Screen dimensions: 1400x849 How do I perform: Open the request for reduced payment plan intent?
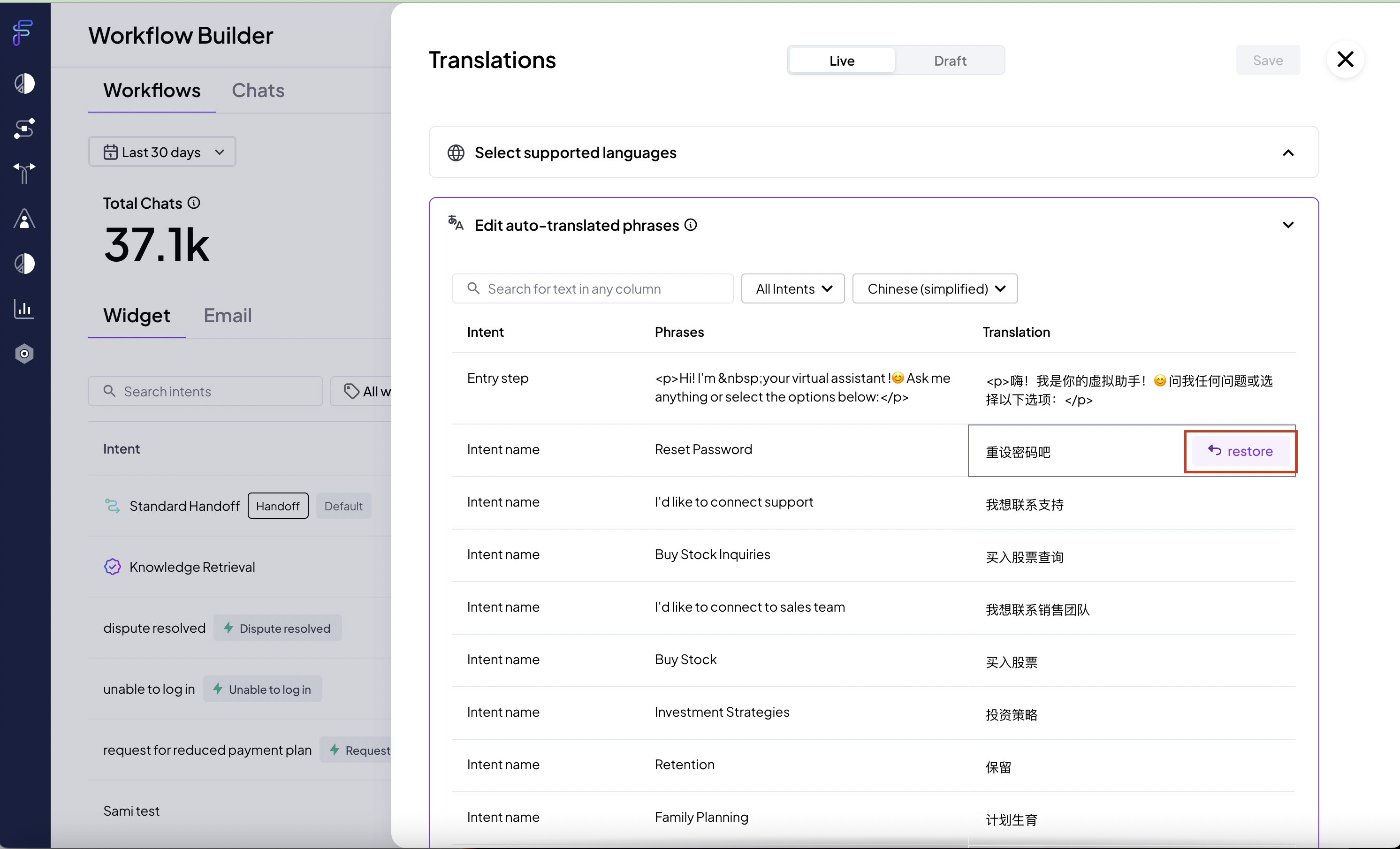239,750
